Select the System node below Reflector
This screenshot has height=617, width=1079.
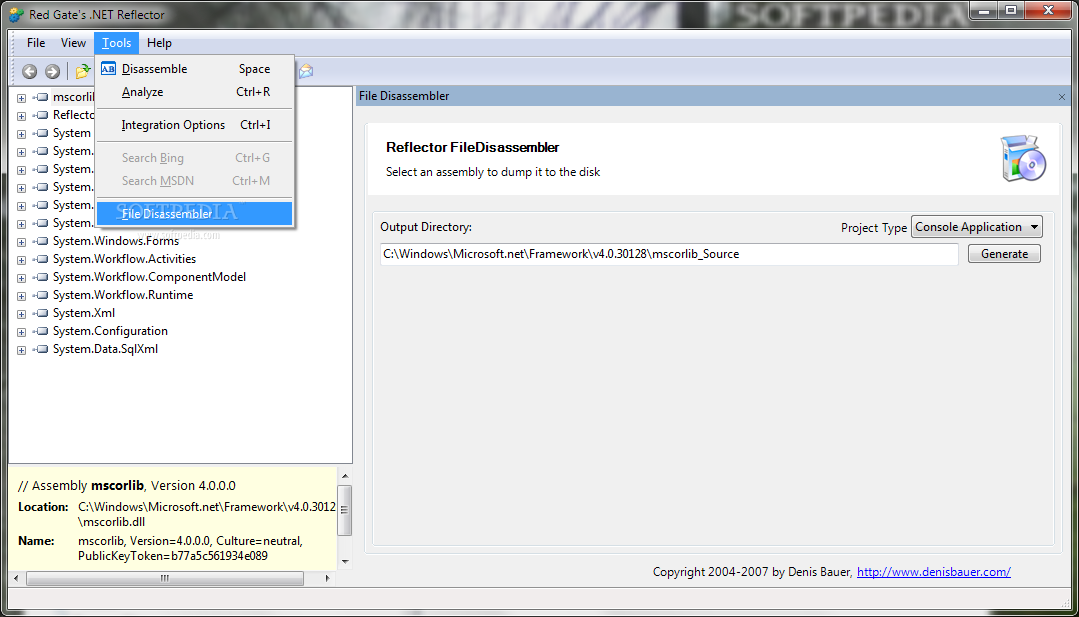(x=72, y=133)
